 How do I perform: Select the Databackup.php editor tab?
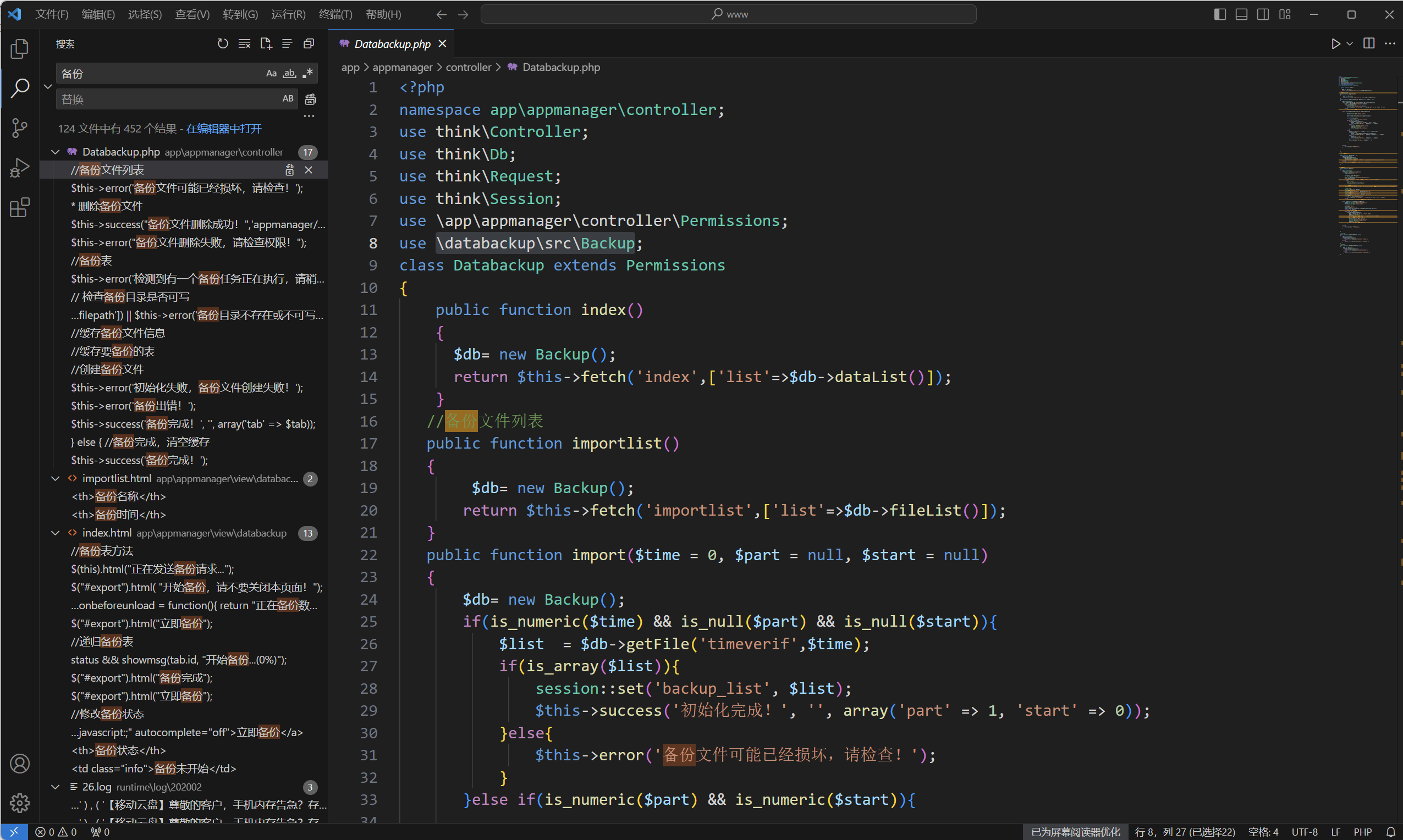coord(392,43)
